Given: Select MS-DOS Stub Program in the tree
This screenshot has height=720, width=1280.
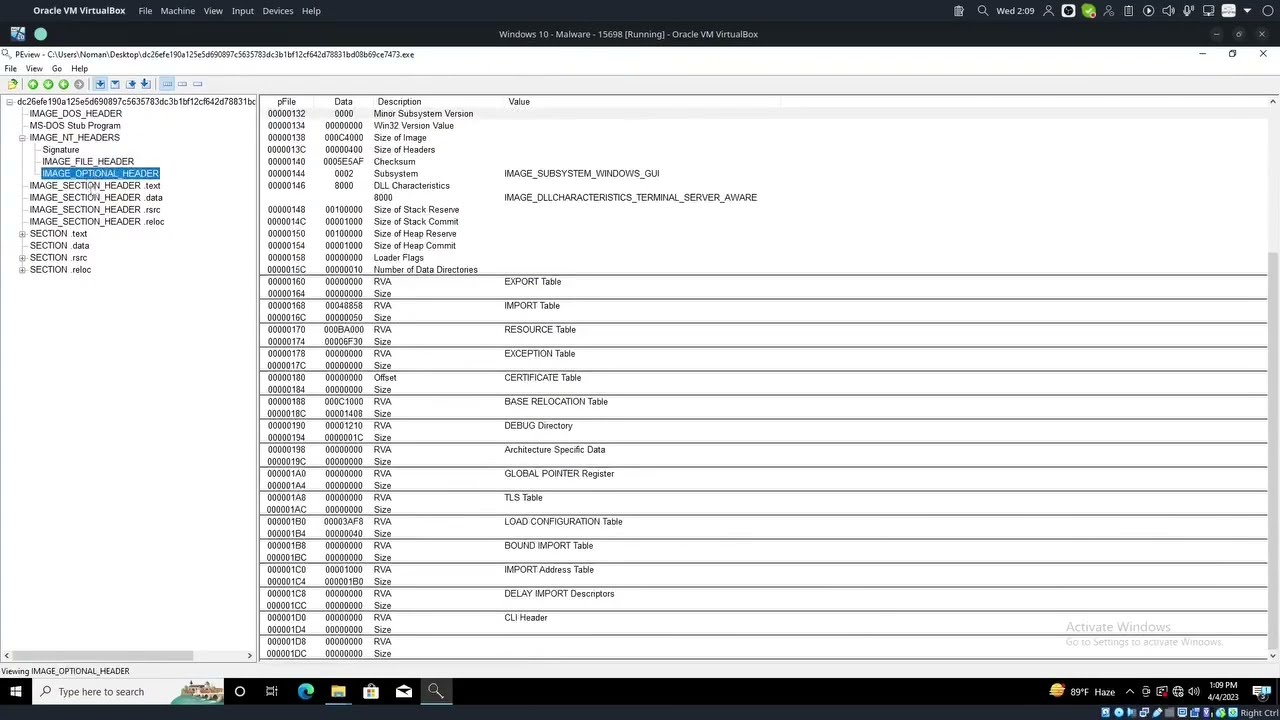Looking at the screenshot, I should coord(75,126).
